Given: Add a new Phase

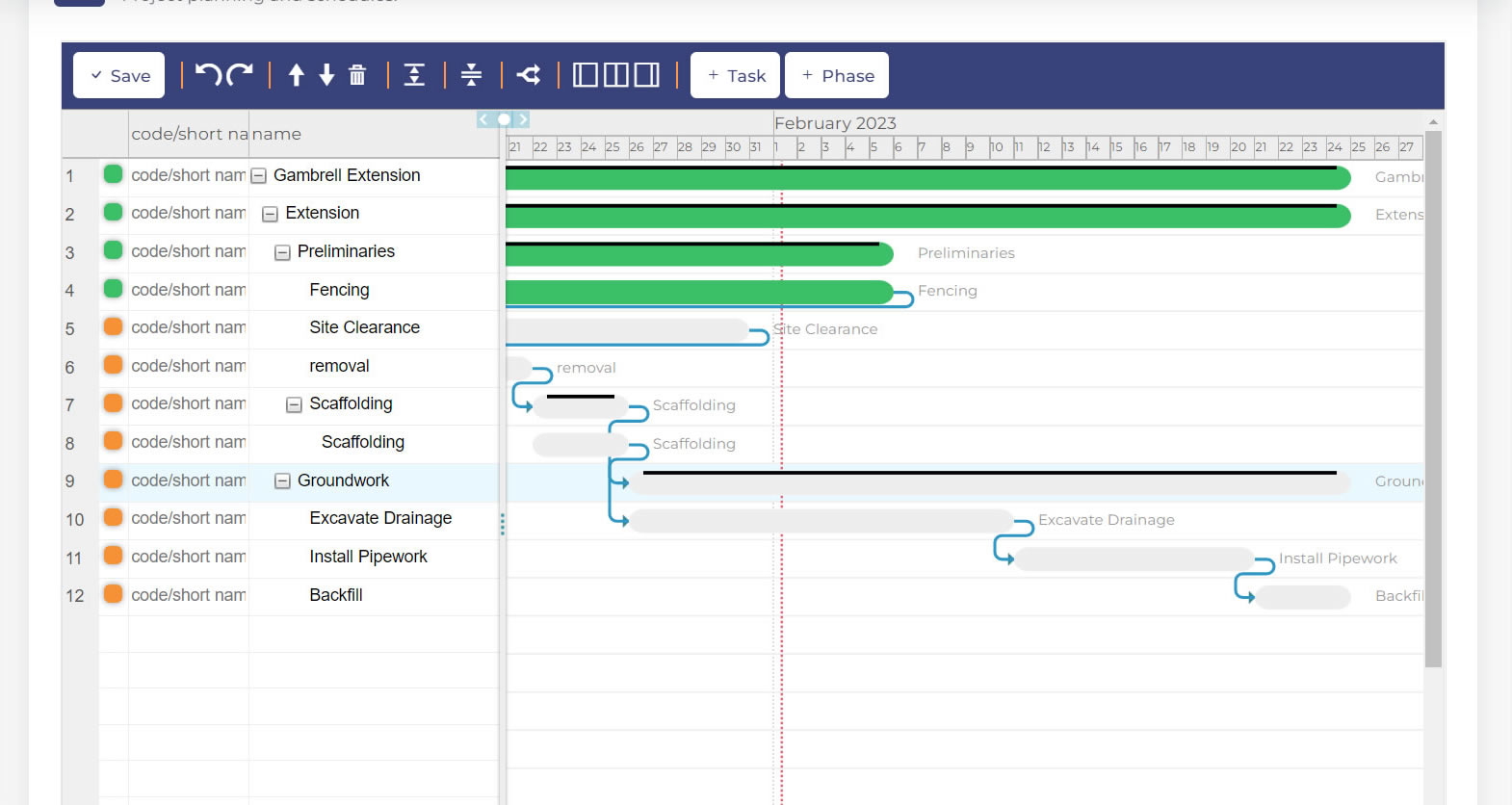Looking at the screenshot, I should click(x=837, y=75).
